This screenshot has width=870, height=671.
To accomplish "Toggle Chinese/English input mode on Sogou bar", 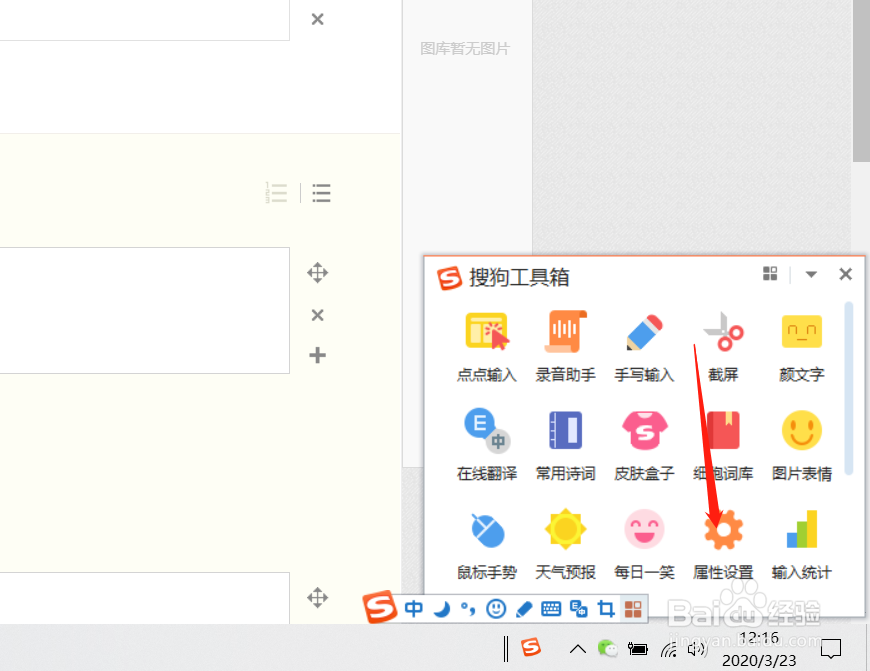I will (x=413, y=608).
